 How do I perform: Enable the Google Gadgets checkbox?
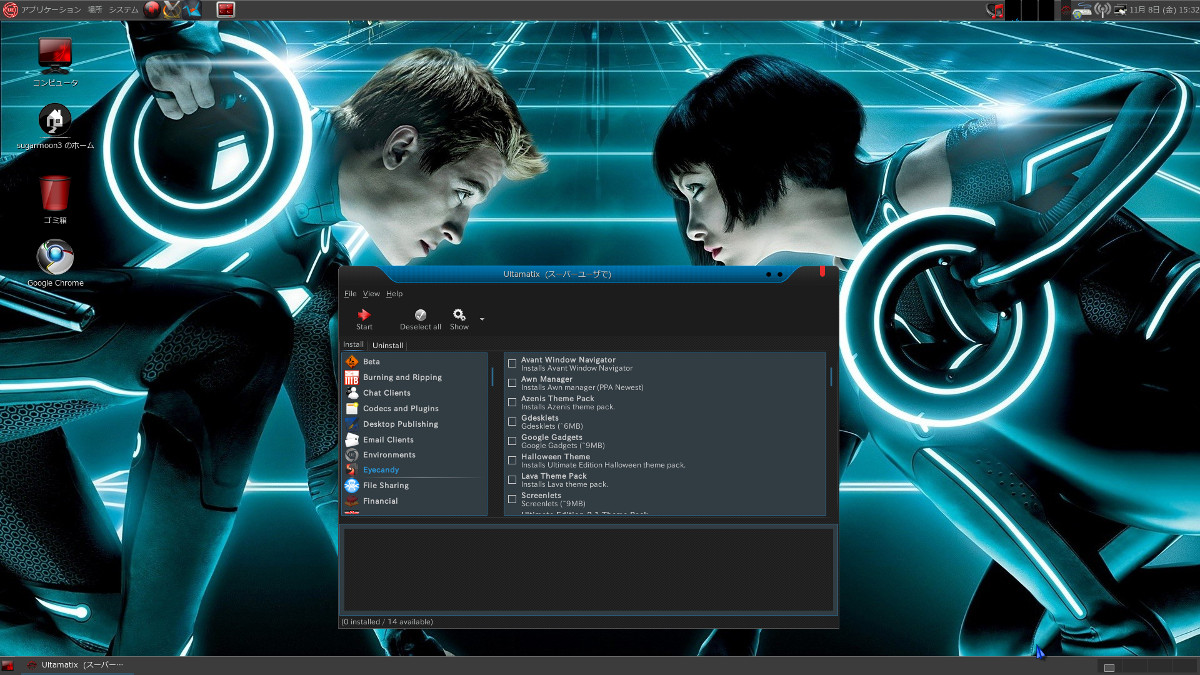(x=512, y=441)
